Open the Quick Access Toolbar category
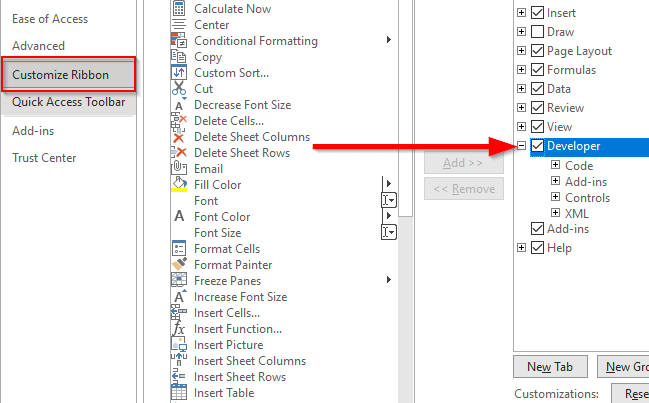Screen dimensions: 649x403 [x=68, y=101]
